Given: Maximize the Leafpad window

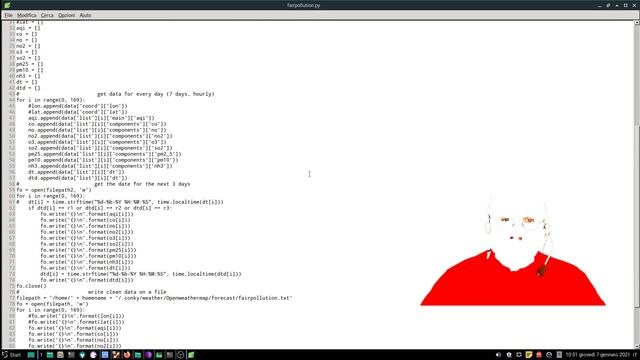Looking at the screenshot, I should tap(625, 5).
